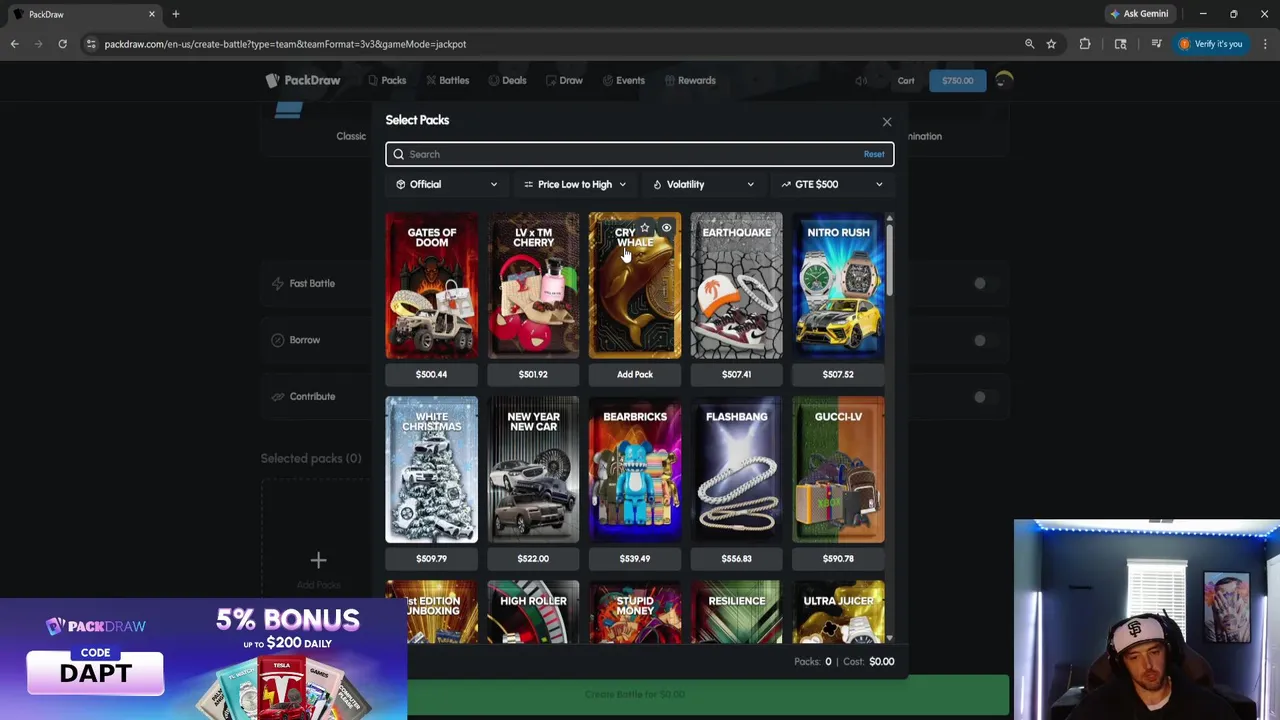Select the Ultra Juicer pack
This screenshot has width=1280, height=720.
[838, 612]
